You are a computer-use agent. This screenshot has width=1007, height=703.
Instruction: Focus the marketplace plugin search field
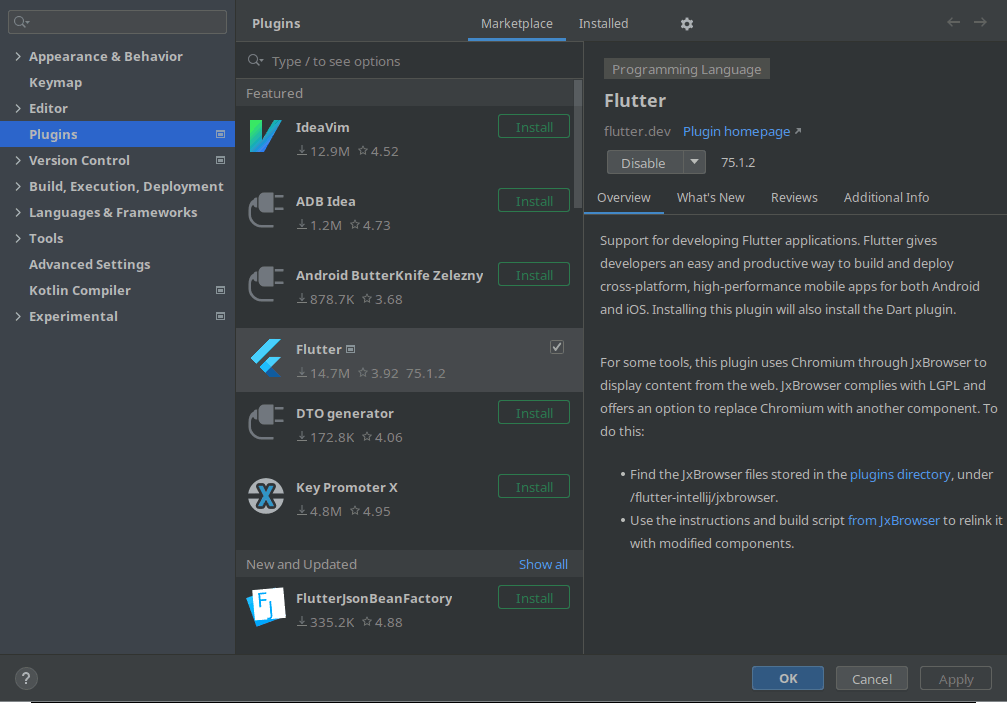point(410,61)
